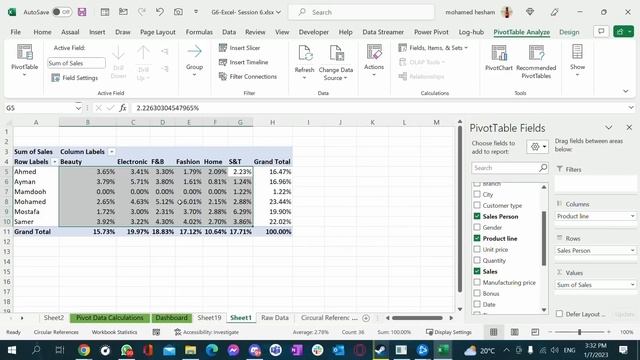640x360 pixels.
Task: Click the Undo arrow icon
Action: [x=160, y=12]
